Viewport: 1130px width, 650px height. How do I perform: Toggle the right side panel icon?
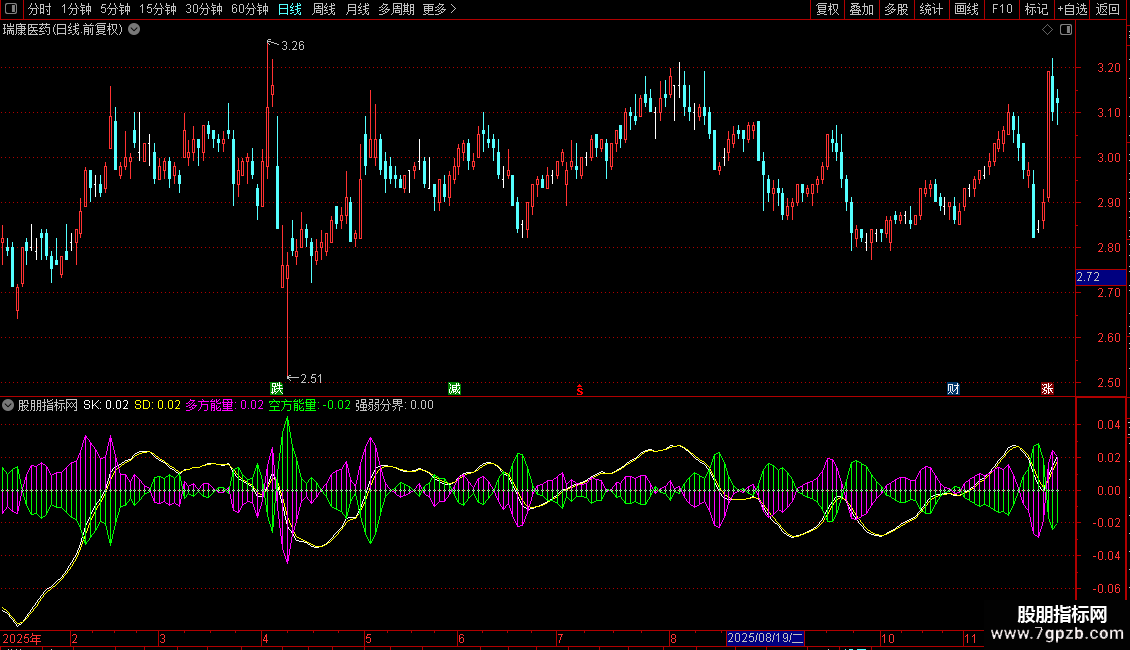pos(1066,30)
